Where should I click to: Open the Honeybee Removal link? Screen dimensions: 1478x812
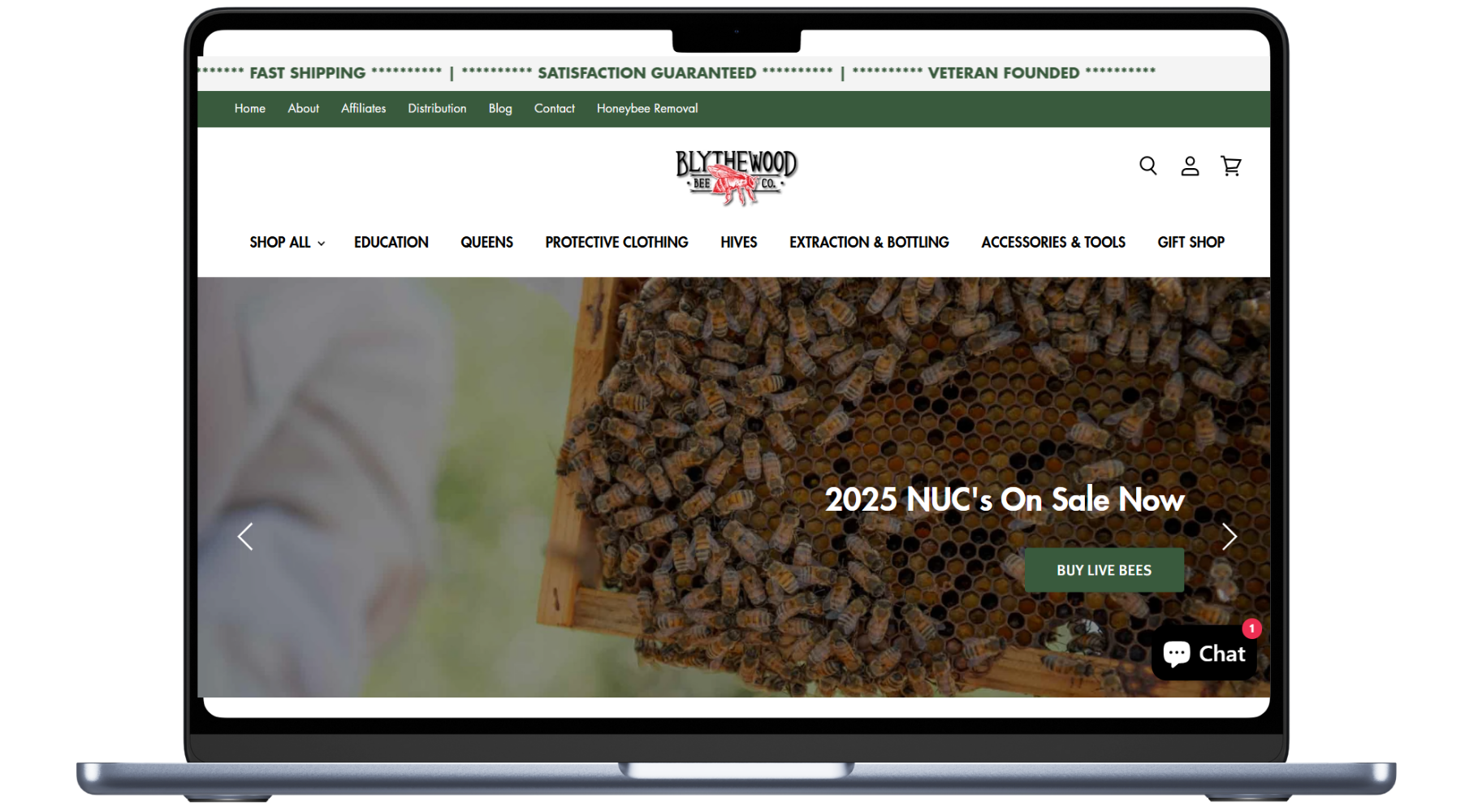point(646,108)
